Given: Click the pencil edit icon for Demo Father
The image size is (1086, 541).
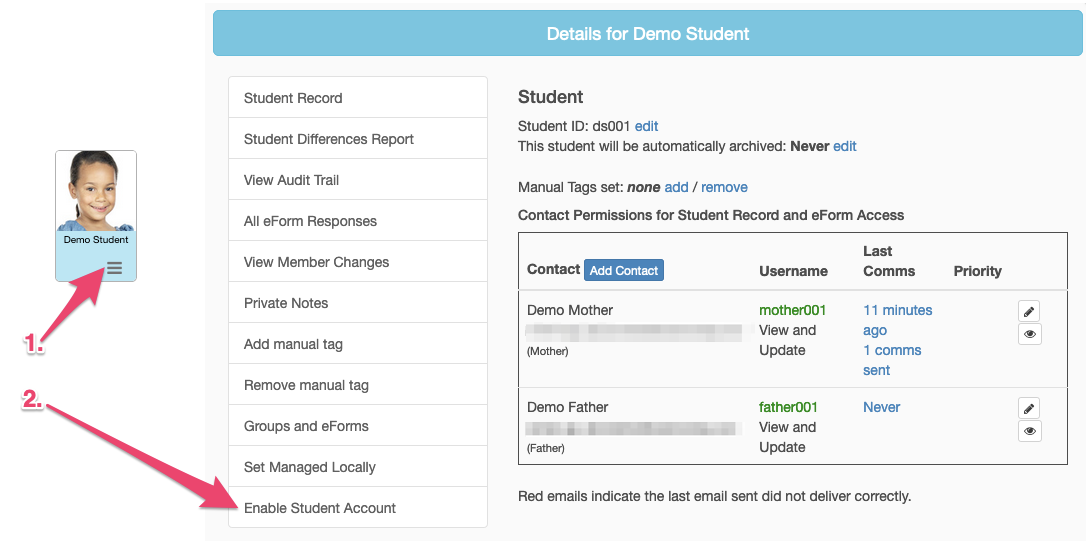Looking at the screenshot, I should [x=1029, y=408].
